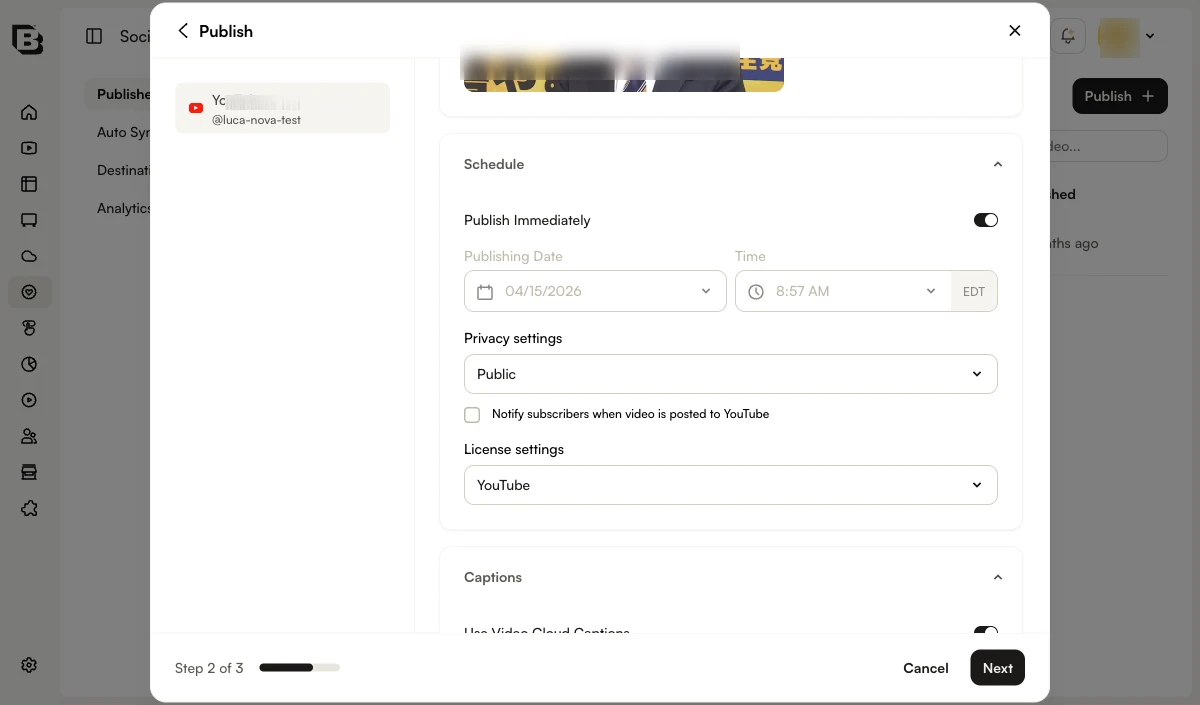Open the License settings YouTube dropdown
Image resolution: width=1200 pixels, height=705 pixels.
pos(731,485)
